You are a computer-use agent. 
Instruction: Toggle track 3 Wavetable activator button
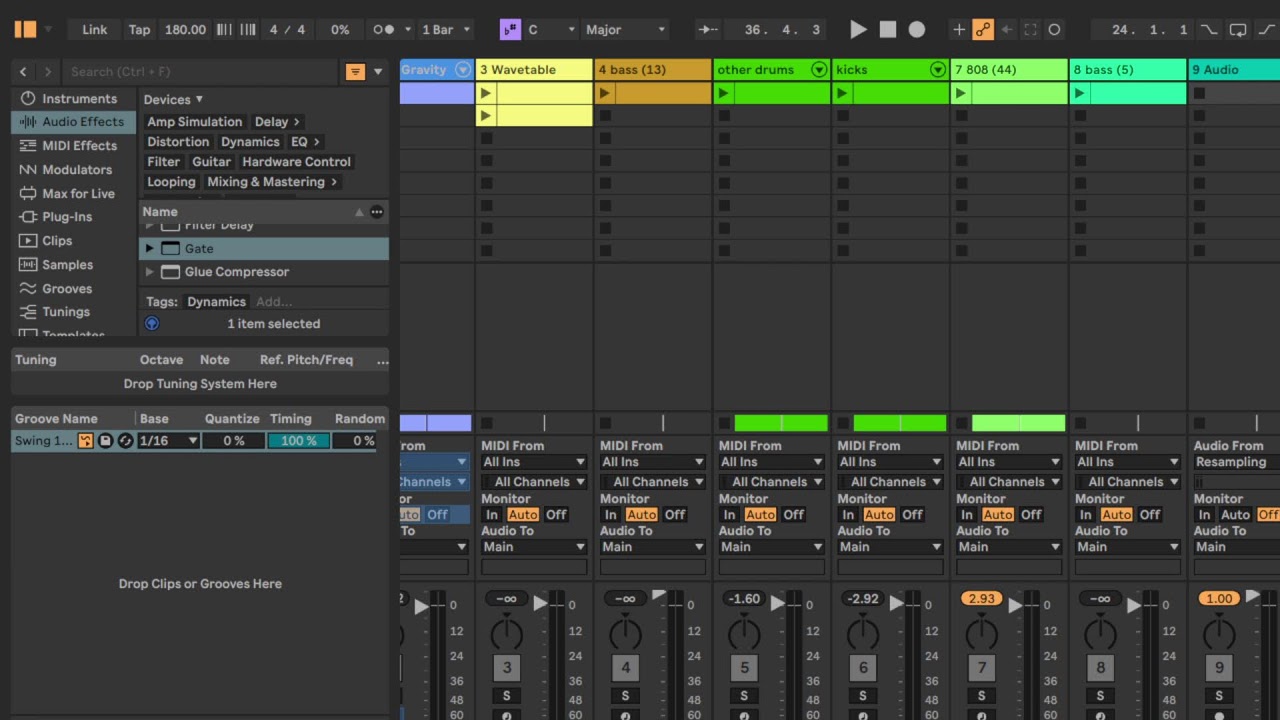[x=506, y=667]
